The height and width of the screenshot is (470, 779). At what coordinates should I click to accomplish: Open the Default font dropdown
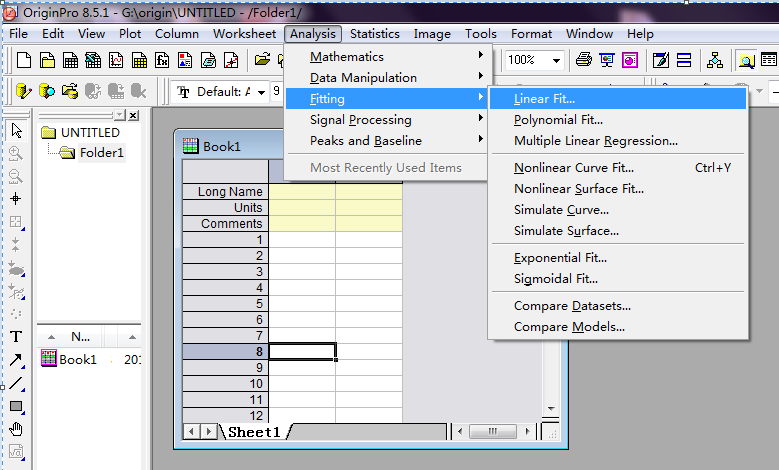pyautogui.click(x=261, y=92)
